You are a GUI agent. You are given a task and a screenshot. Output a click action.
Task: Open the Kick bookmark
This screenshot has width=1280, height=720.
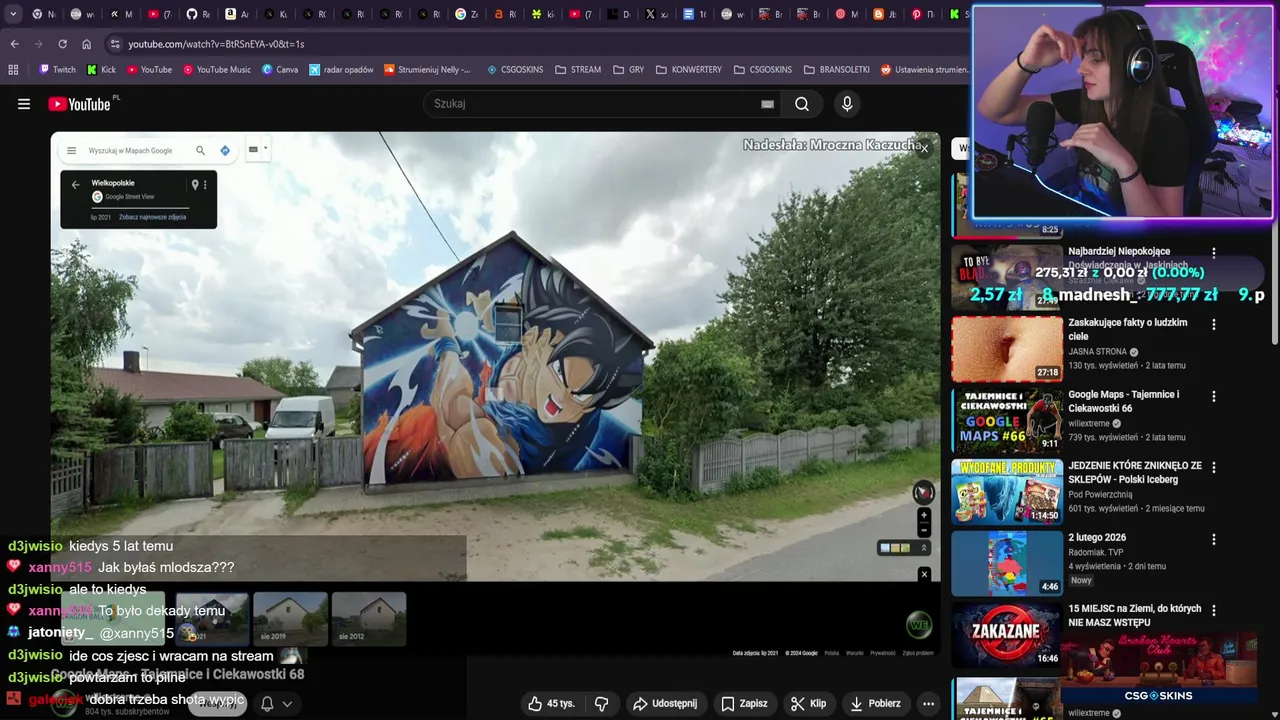click(101, 70)
